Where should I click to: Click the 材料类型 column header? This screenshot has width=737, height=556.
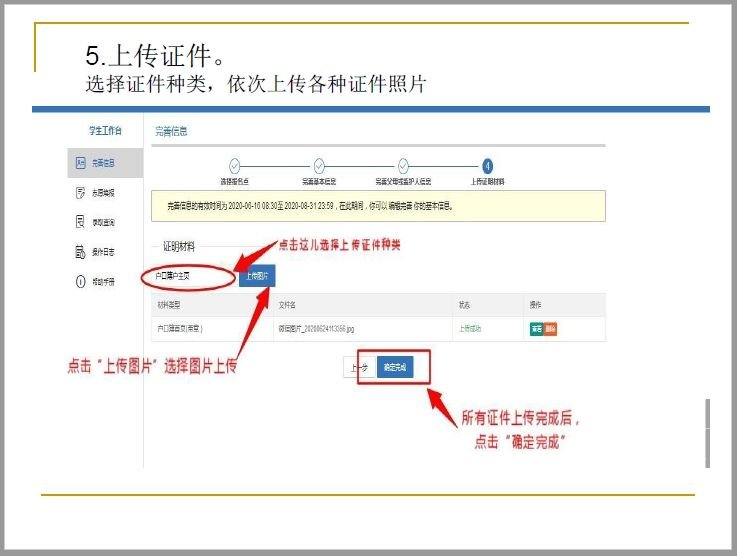click(x=169, y=305)
